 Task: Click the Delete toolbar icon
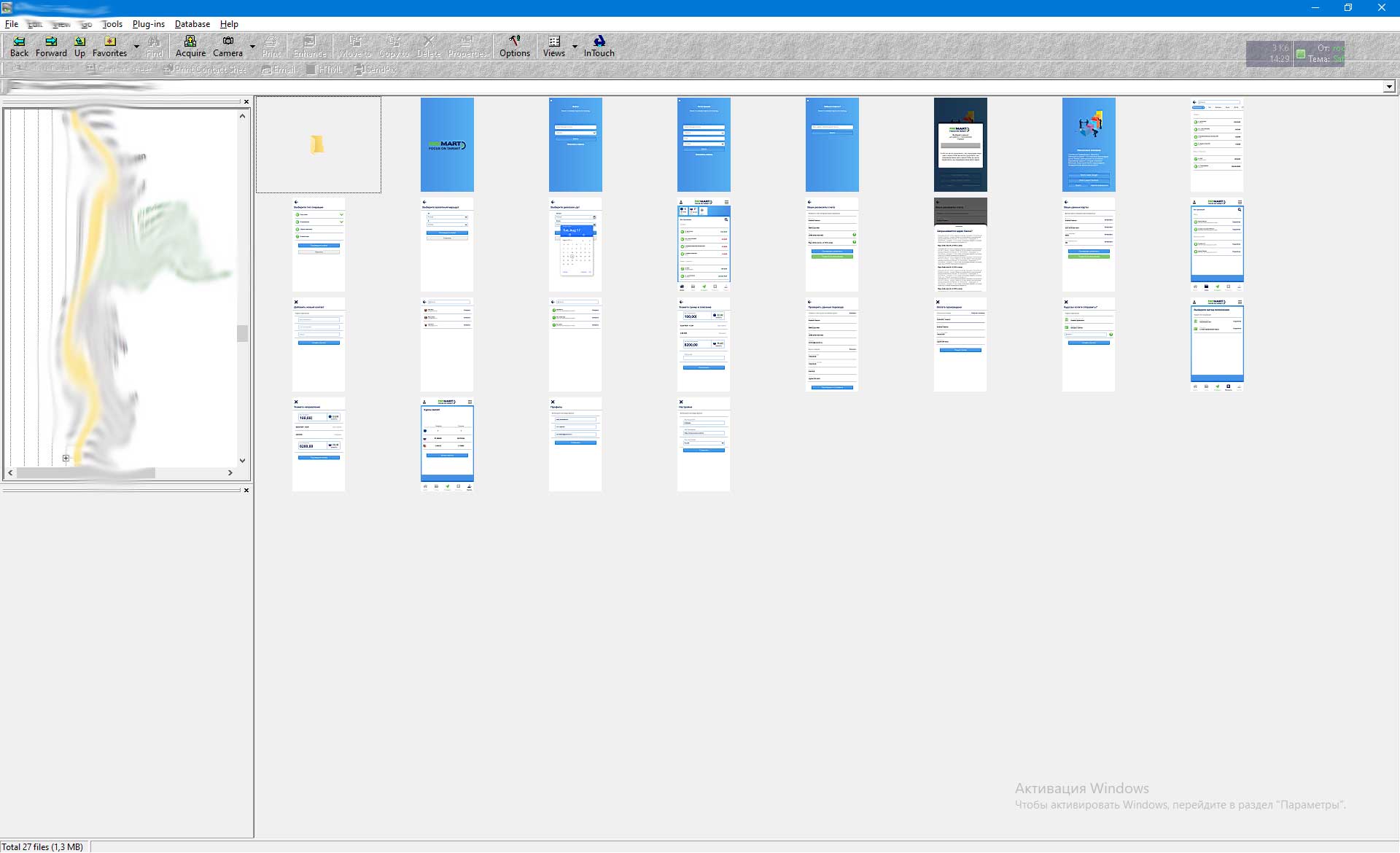tap(429, 46)
